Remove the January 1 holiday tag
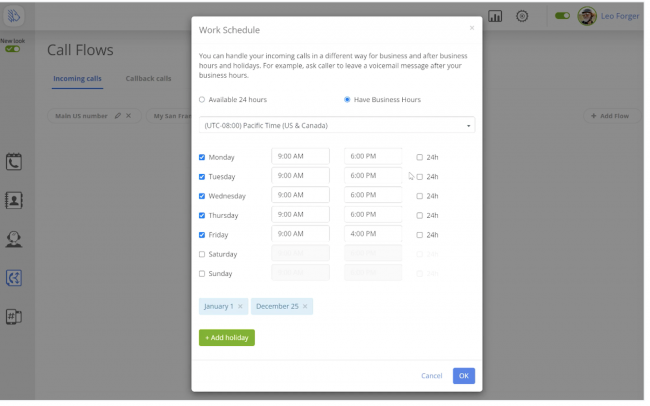 pyautogui.click(x=240, y=306)
